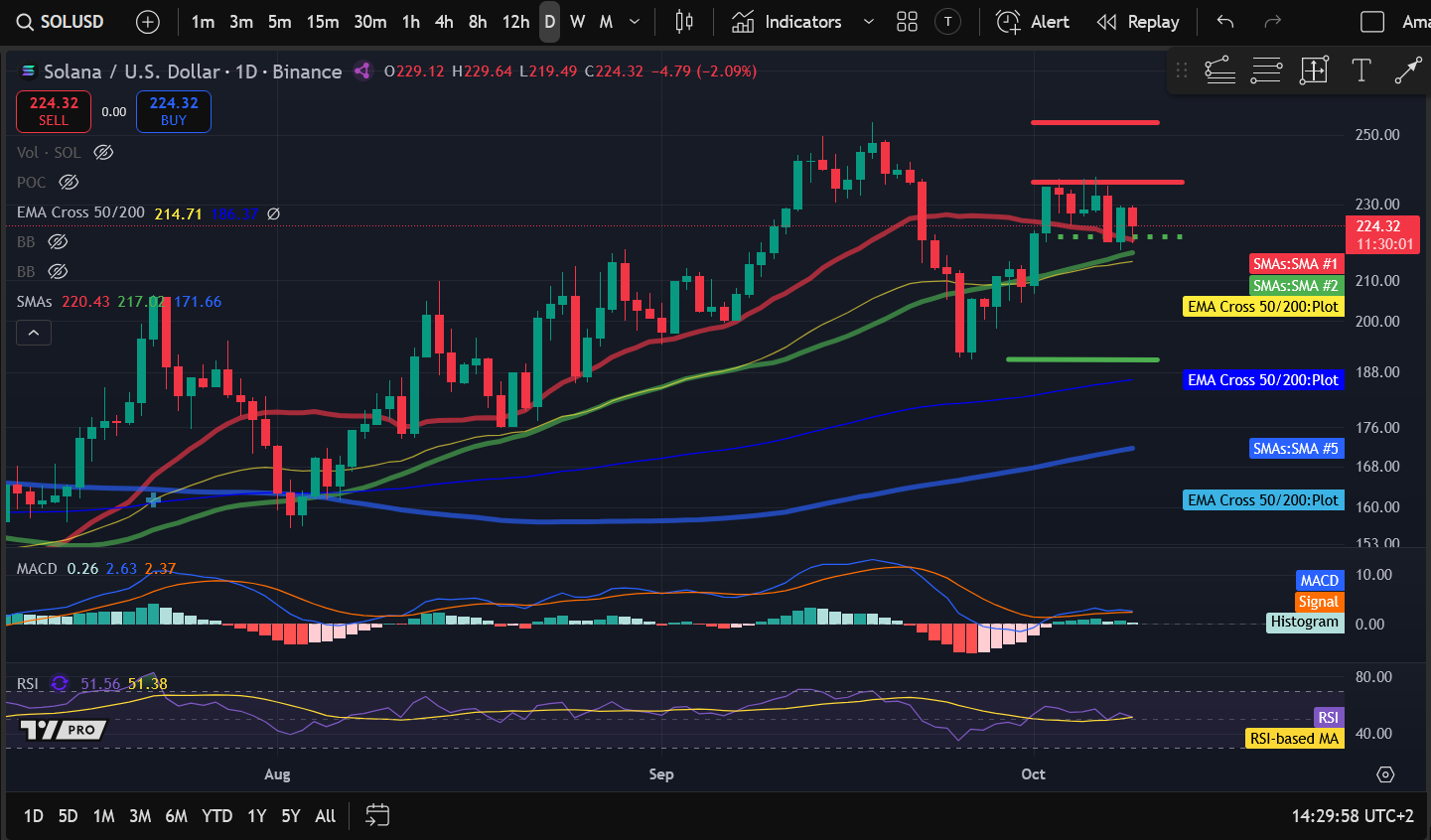
Task: Open the layout setup square icon
Action: pos(1372,22)
